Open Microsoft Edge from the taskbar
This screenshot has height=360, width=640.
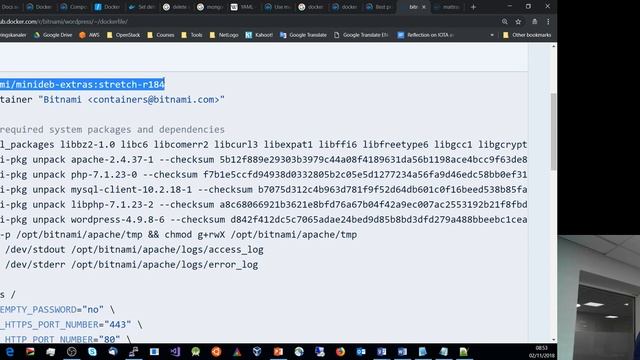[x=9, y=351]
